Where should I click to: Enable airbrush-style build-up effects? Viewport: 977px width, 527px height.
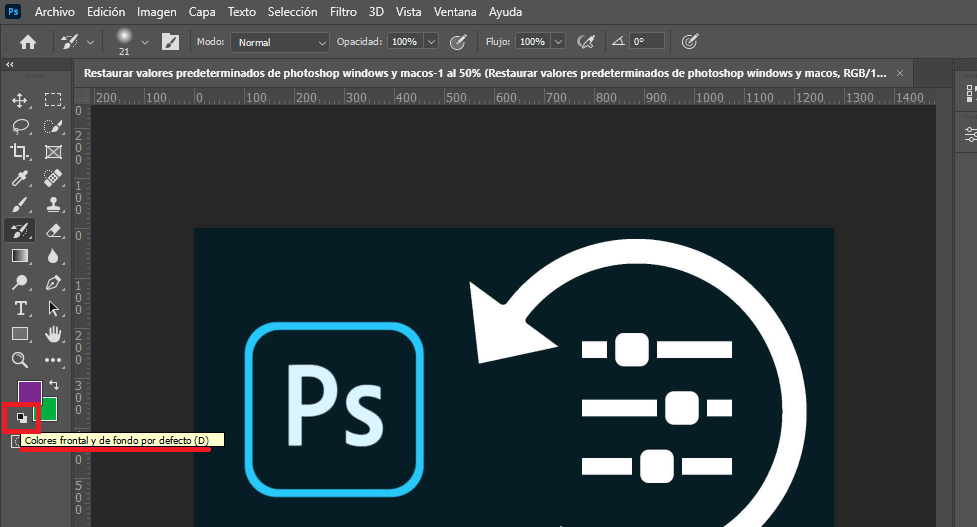click(586, 42)
